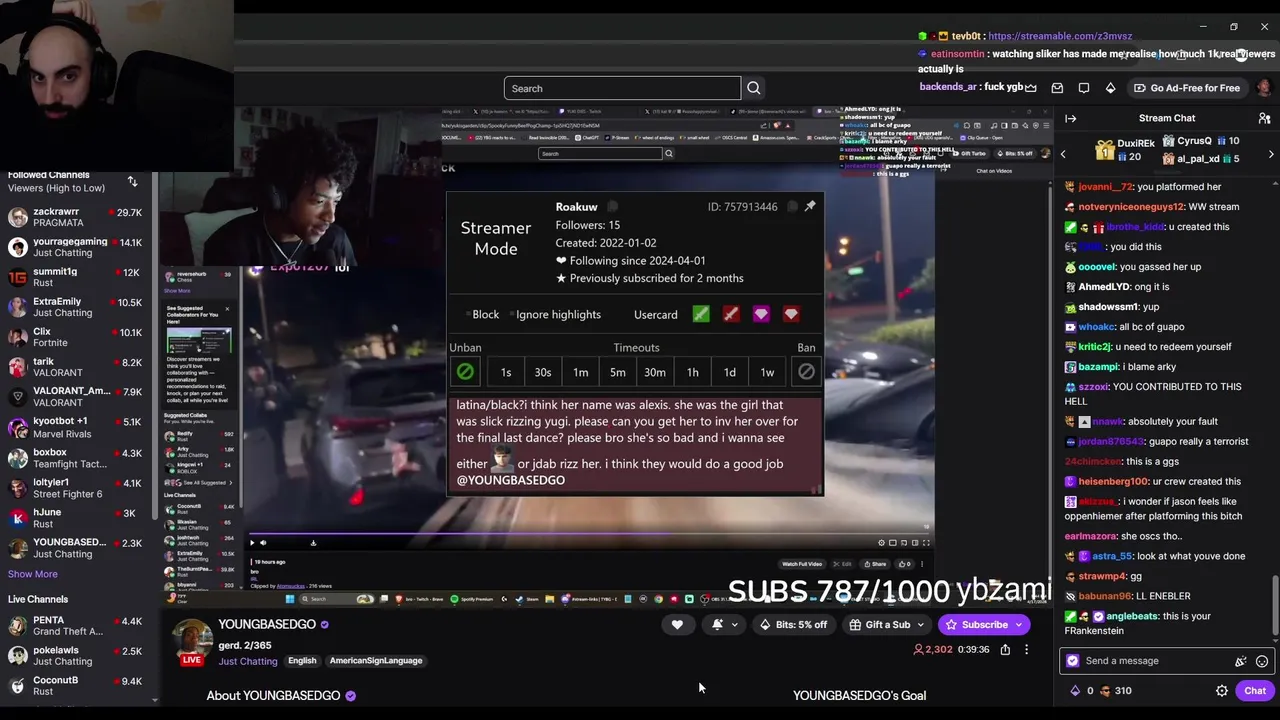Open tarik VALORANT channel in sidebar

(75, 367)
